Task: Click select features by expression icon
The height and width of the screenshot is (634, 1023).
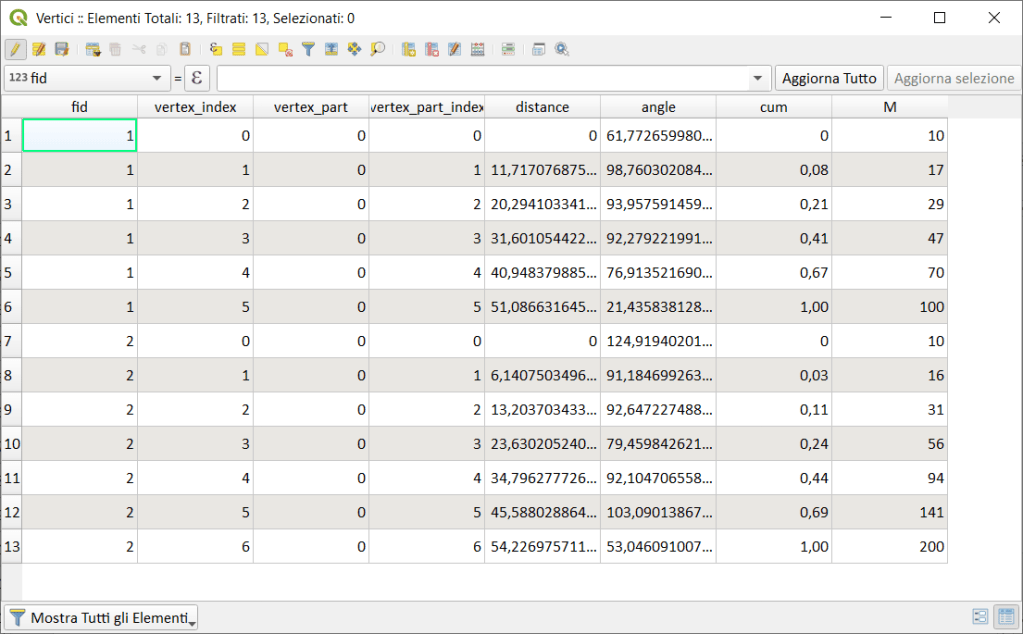Action: (215, 49)
